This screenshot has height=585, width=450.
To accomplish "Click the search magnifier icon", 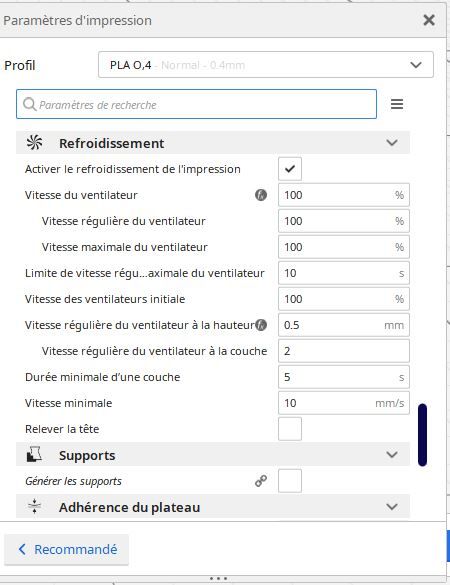I will (29, 104).
